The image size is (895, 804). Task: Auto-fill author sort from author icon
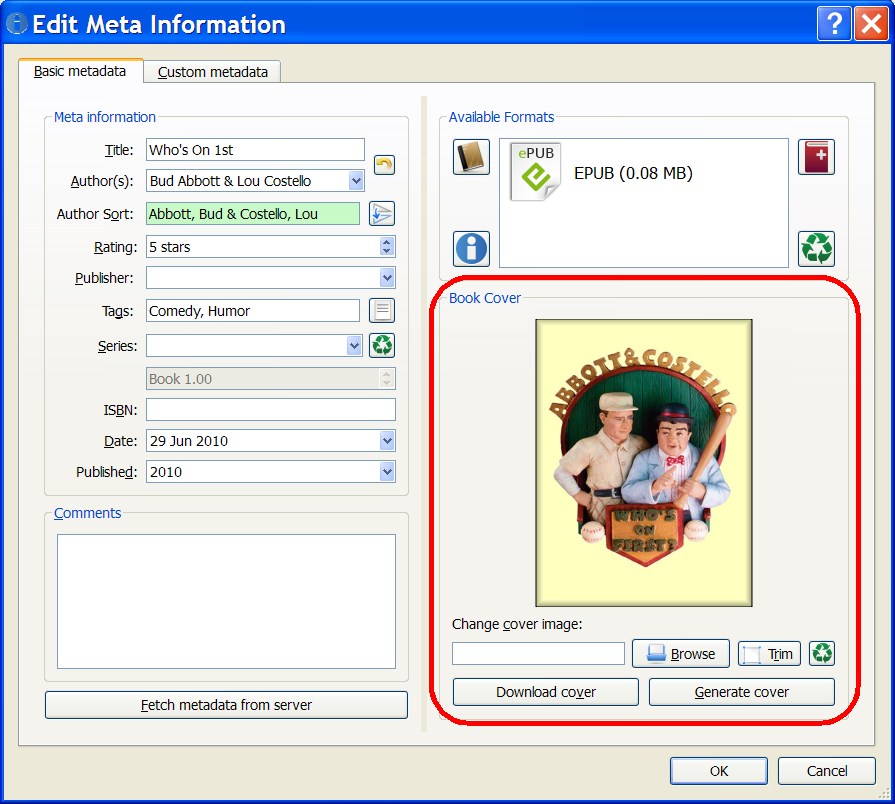click(382, 214)
